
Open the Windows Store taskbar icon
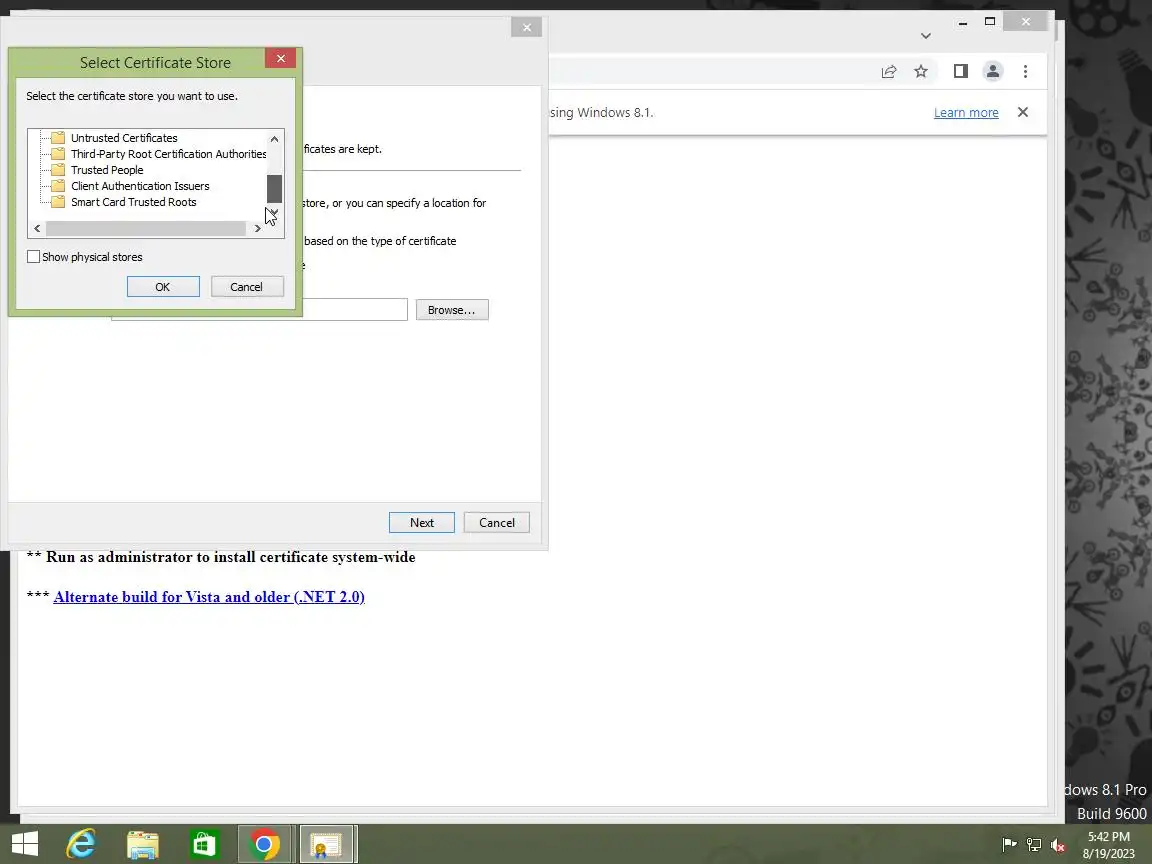pyautogui.click(x=204, y=844)
